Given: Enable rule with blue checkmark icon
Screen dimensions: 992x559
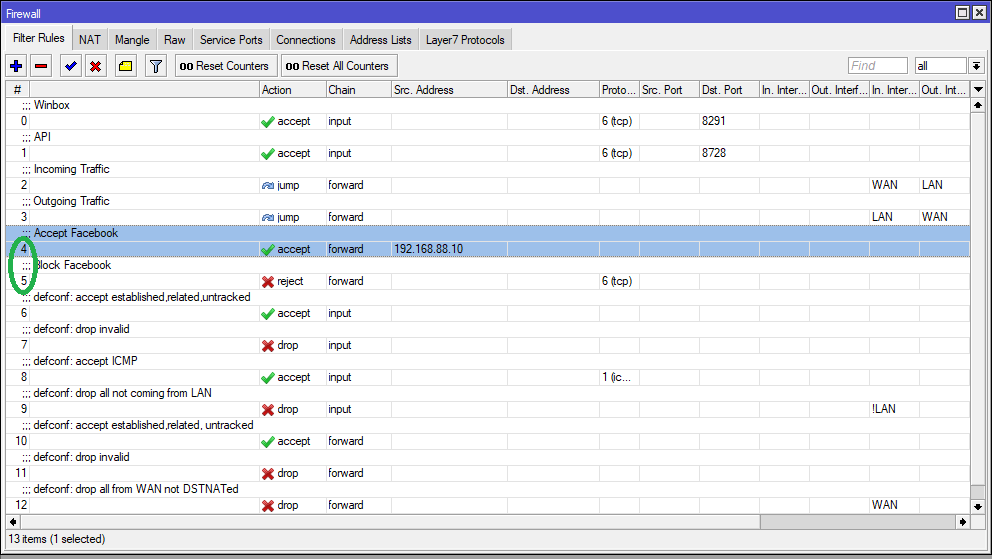Looking at the screenshot, I should click(x=70, y=66).
